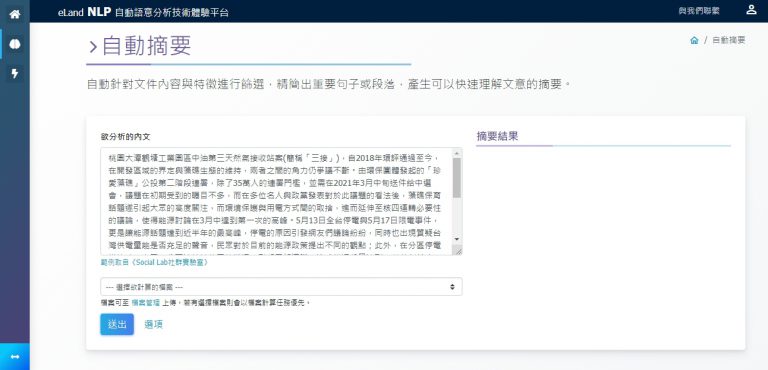Image resolution: width=768 pixels, height=370 pixels.
Task: Click the textarea scroll down arrow
Action: click(x=457, y=239)
